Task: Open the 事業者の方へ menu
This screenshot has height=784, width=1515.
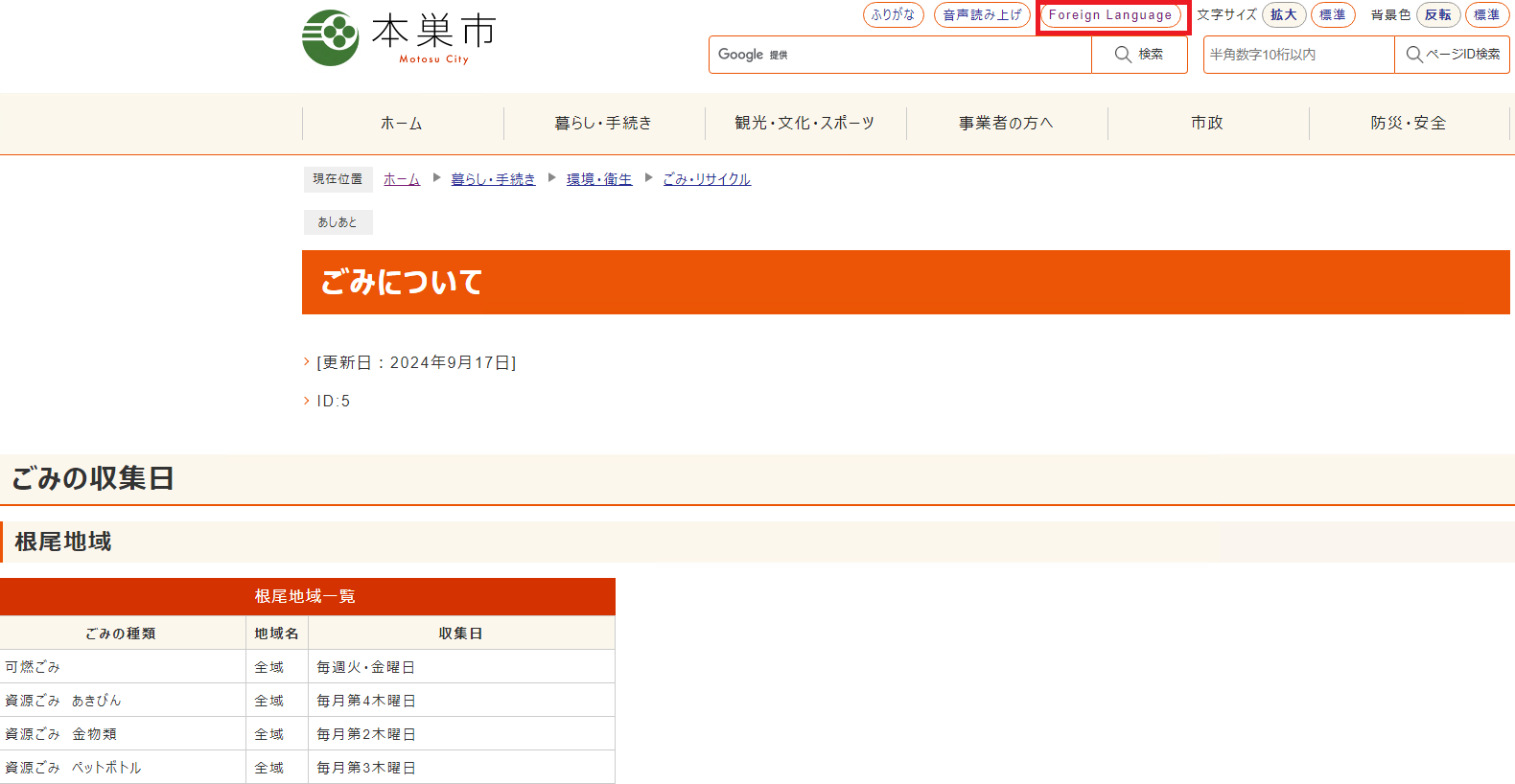Action: 1006,124
